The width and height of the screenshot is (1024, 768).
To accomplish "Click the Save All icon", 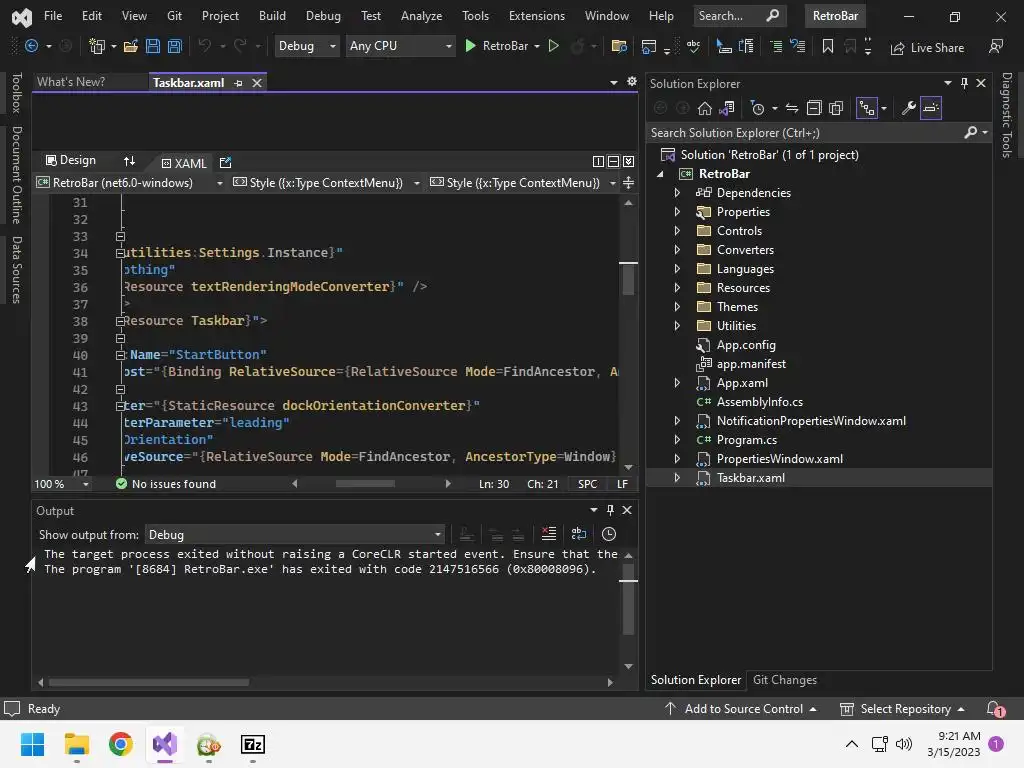I will [x=175, y=46].
